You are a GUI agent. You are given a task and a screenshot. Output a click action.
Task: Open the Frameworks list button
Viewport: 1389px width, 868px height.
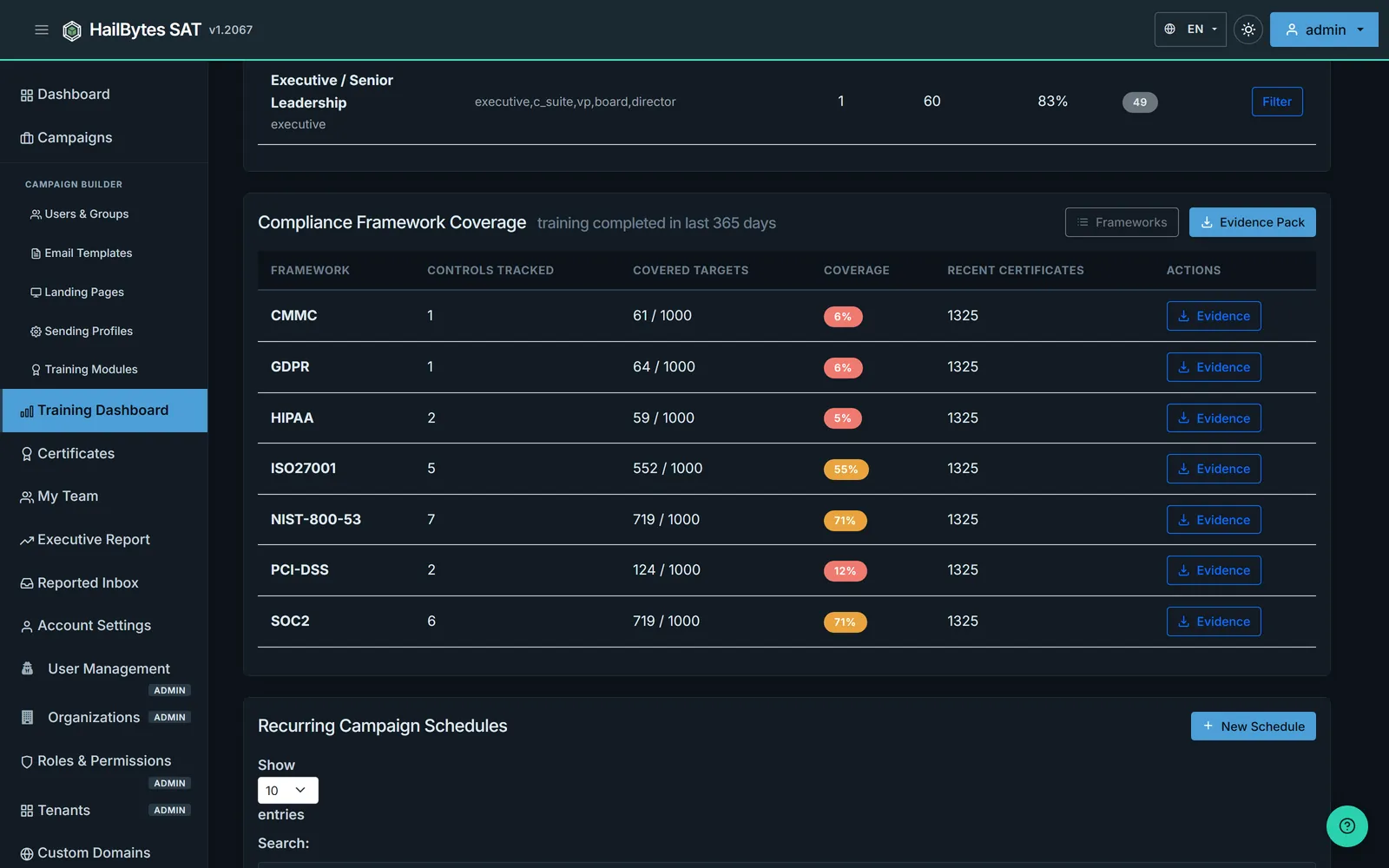[1122, 222]
